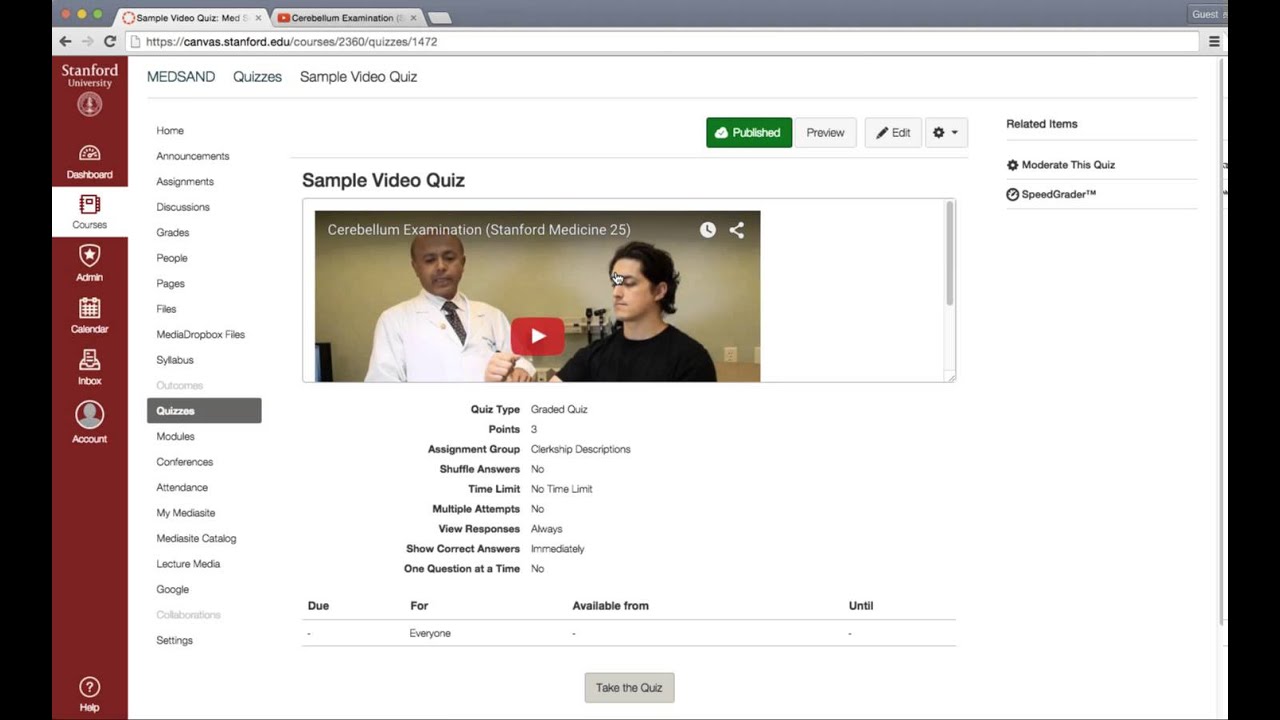
Task: Go to MEDSAND breadcrumb link
Action: tap(181, 77)
